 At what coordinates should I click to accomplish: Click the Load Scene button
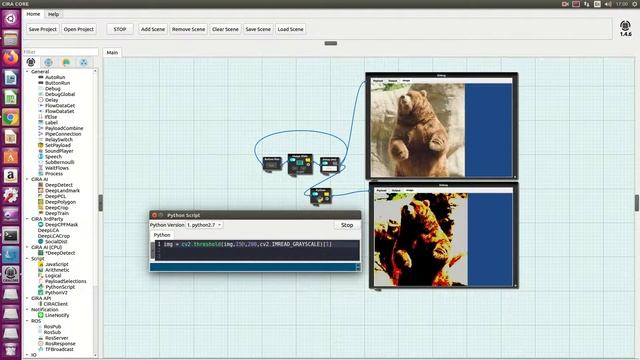coord(290,29)
